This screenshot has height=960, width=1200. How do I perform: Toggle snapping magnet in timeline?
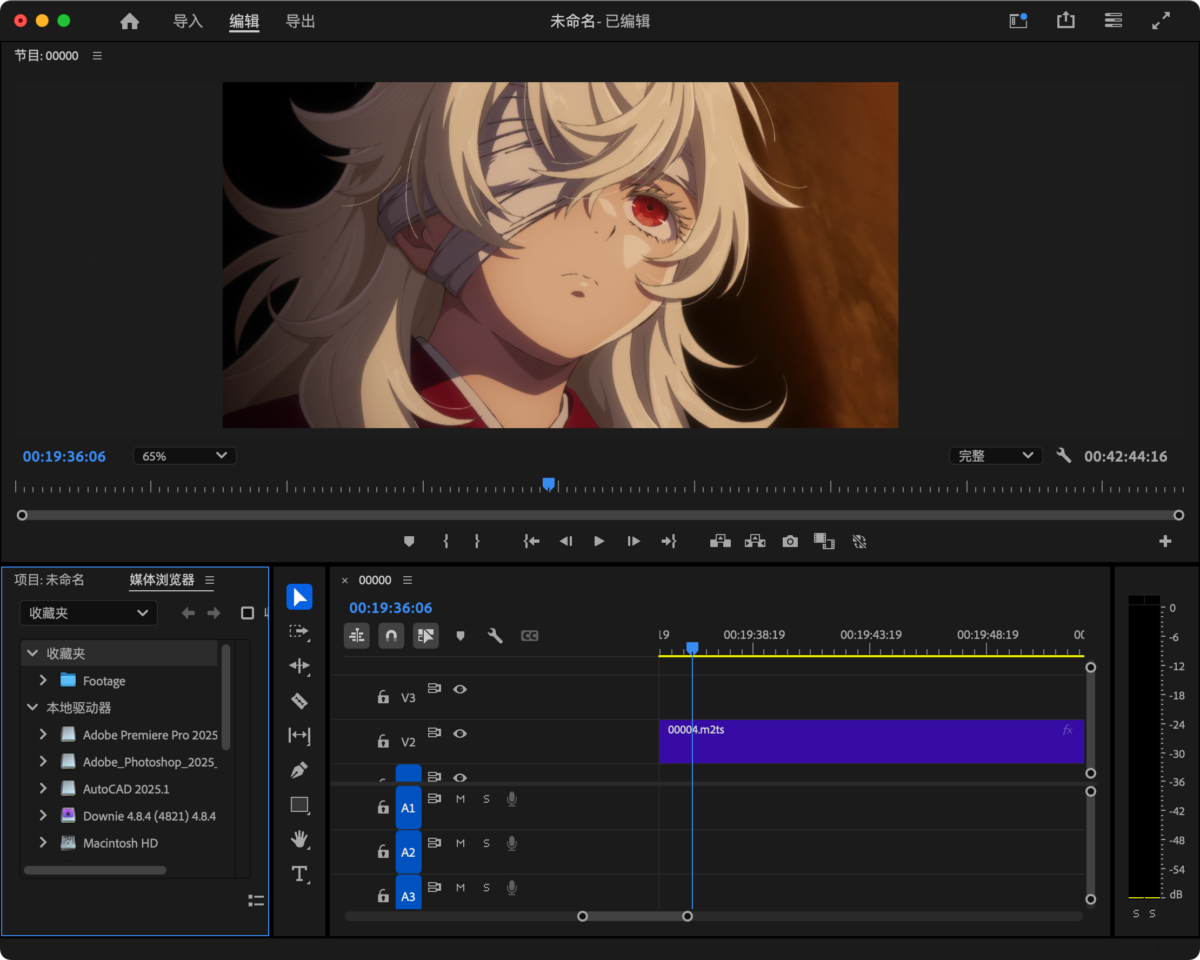[x=391, y=635]
